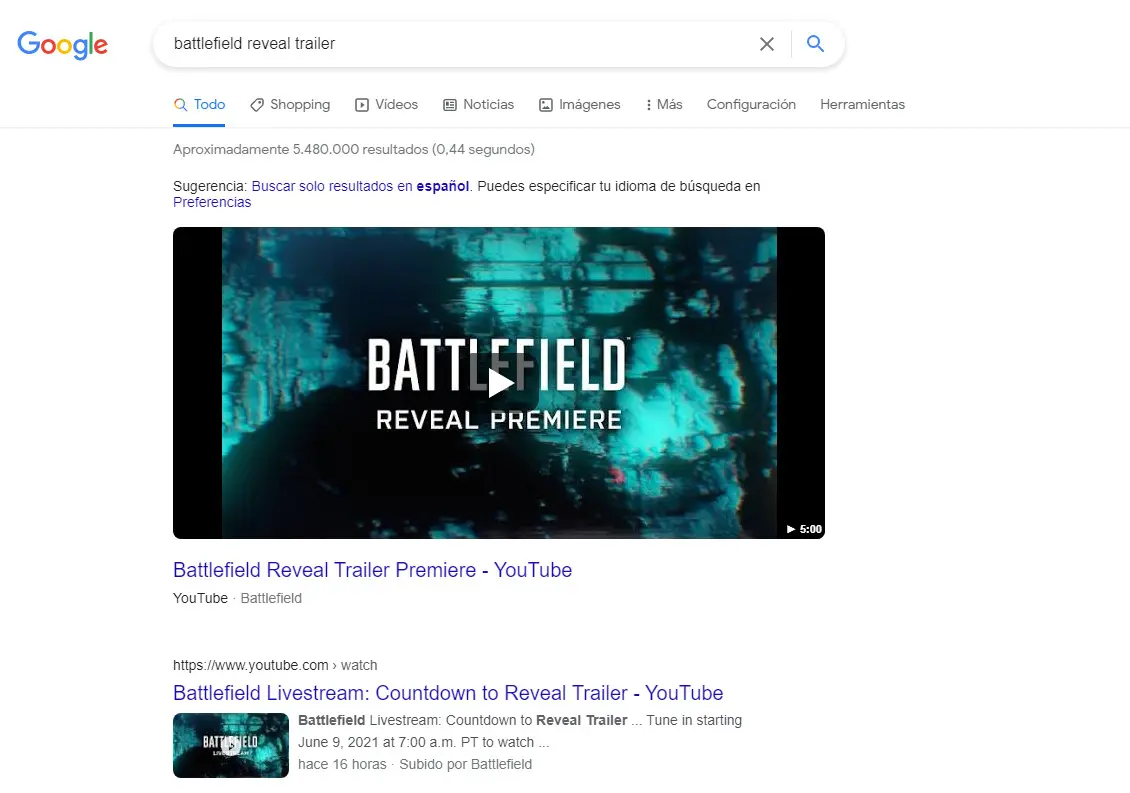
Task: Open the Noticias tab
Action: click(x=479, y=105)
